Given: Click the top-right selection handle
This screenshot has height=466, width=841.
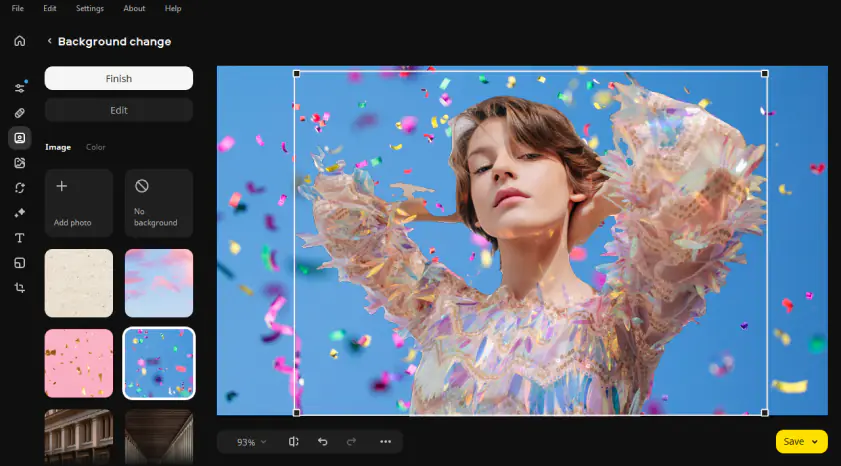Looking at the screenshot, I should point(765,73).
